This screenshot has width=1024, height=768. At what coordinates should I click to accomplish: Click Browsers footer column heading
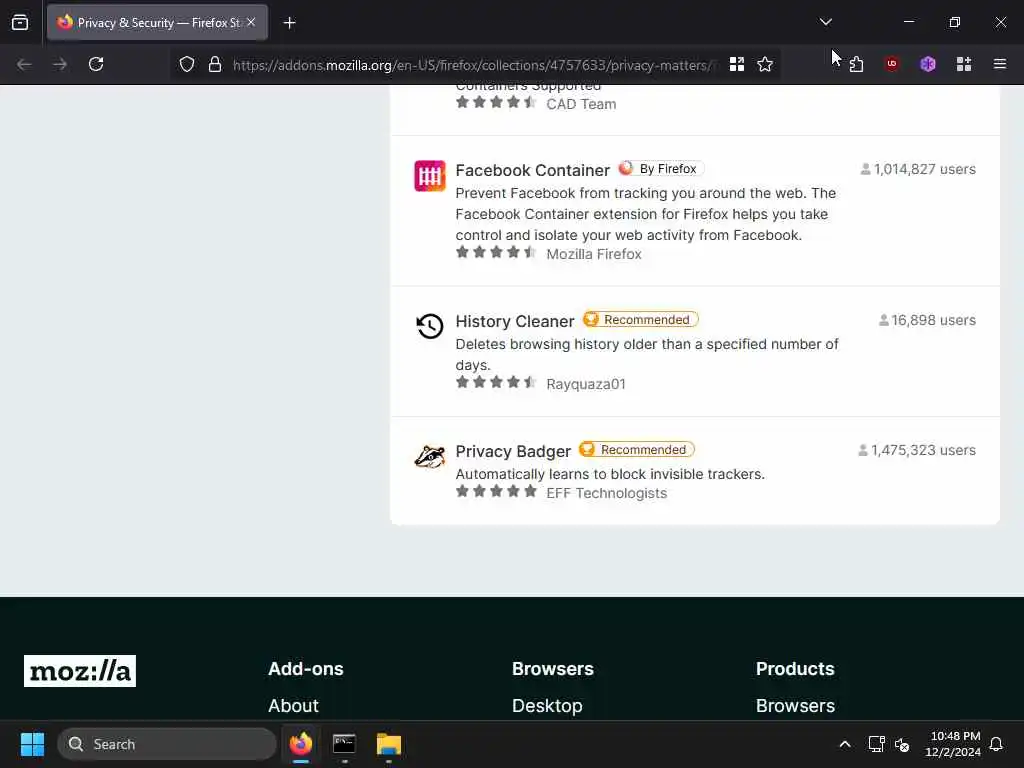[x=552, y=669]
